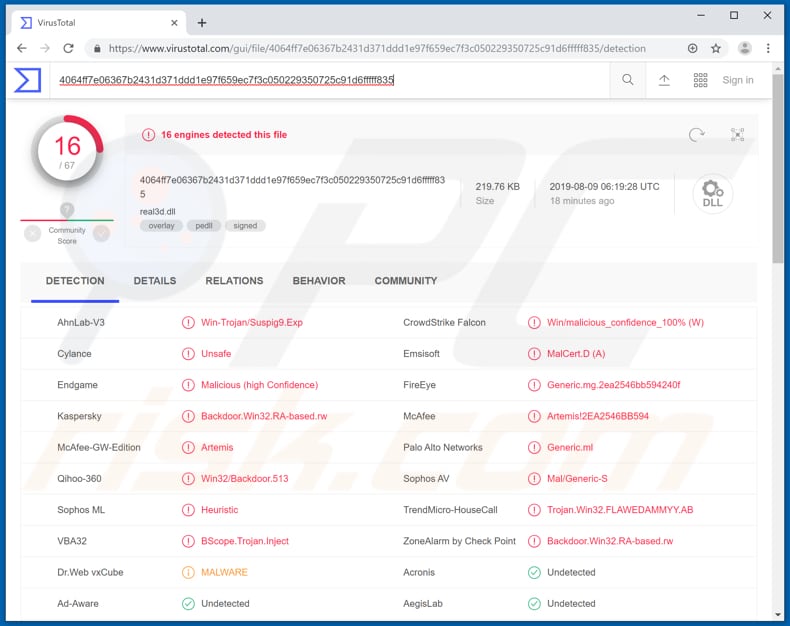
Task: Click the 16 of 67 detection gauge
Action: 67,151
